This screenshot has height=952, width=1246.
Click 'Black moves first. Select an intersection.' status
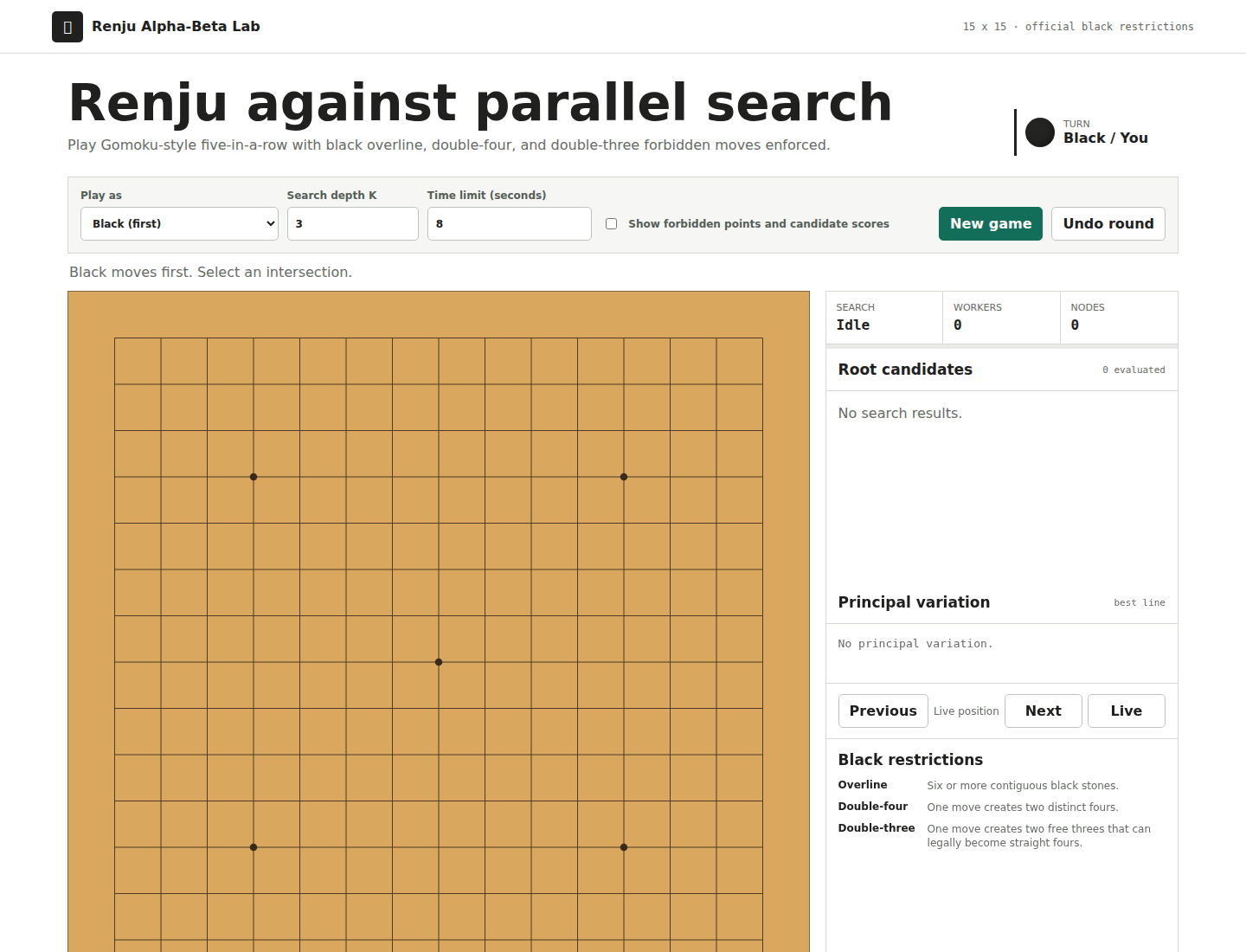[x=210, y=272]
